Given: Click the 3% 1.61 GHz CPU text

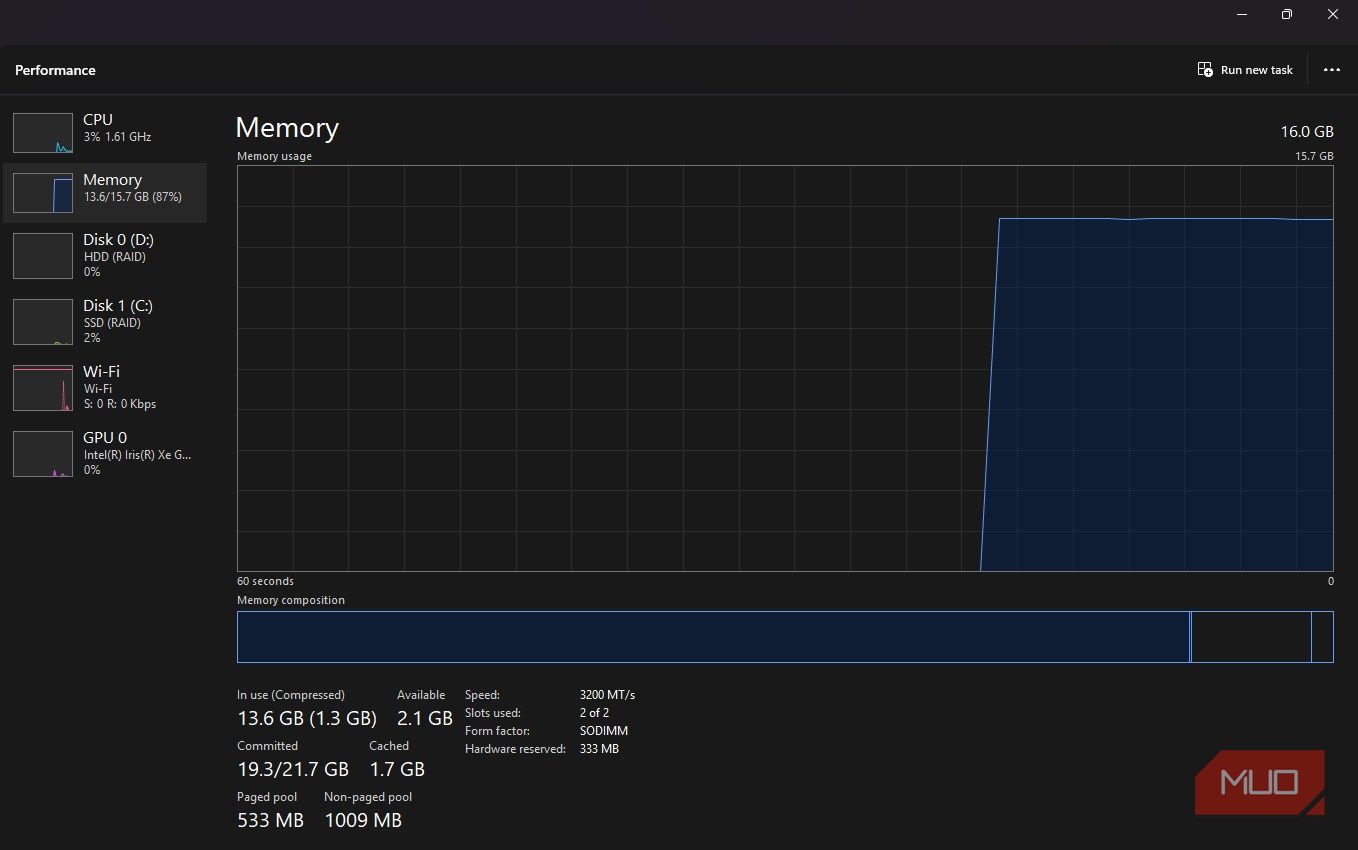Looking at the screenshot, I should click(x=117, y=137).
